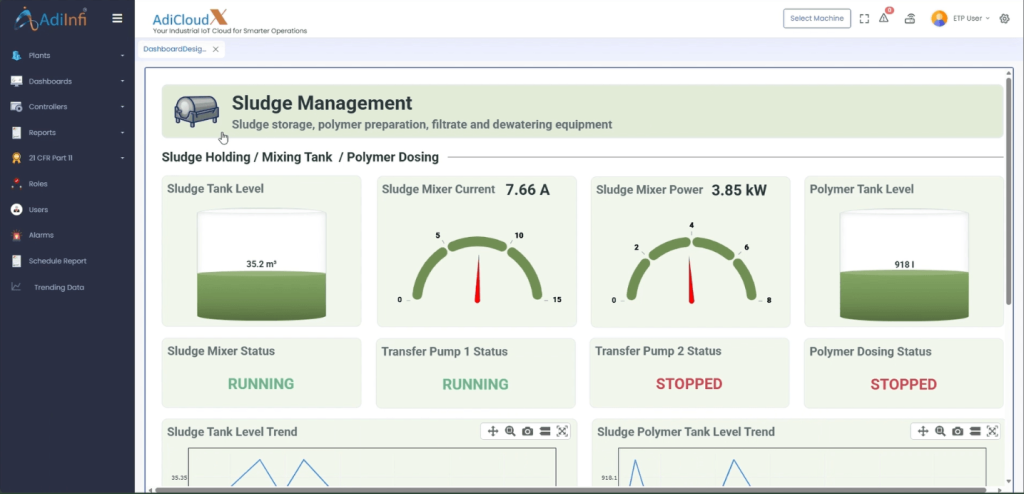This screenshot has width=1024, height=494.
Task: Select pan tool on Sludge Polymer Tank Level Trend
Action: click(x=923, y=431)
